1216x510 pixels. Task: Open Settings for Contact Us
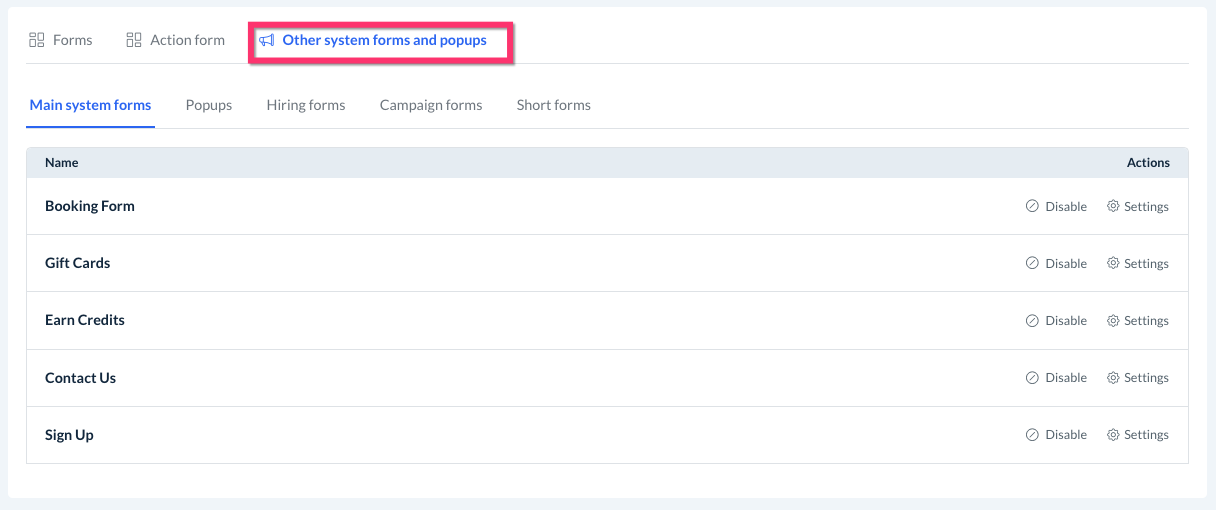pos(1146,378)
